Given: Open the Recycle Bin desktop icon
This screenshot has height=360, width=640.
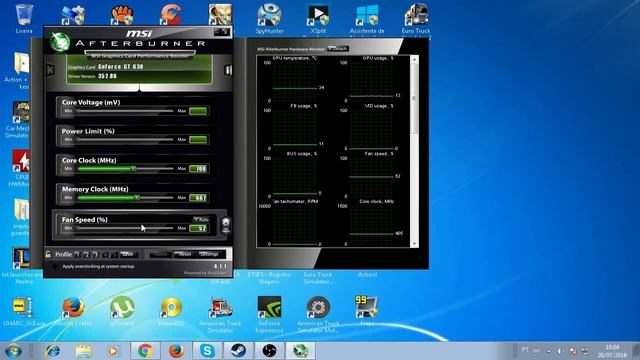Looking at the screenshot, I should [x=24, y=18].
